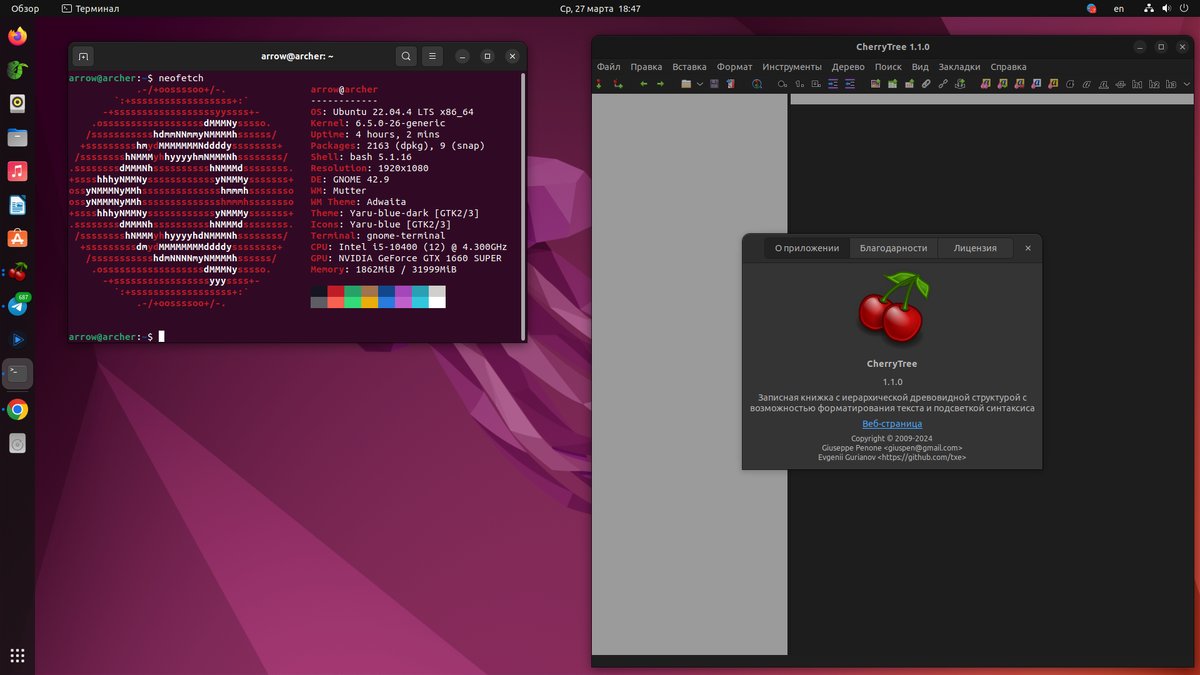Select the insert image icon on CherryTree toolbar

pos(876,84)
